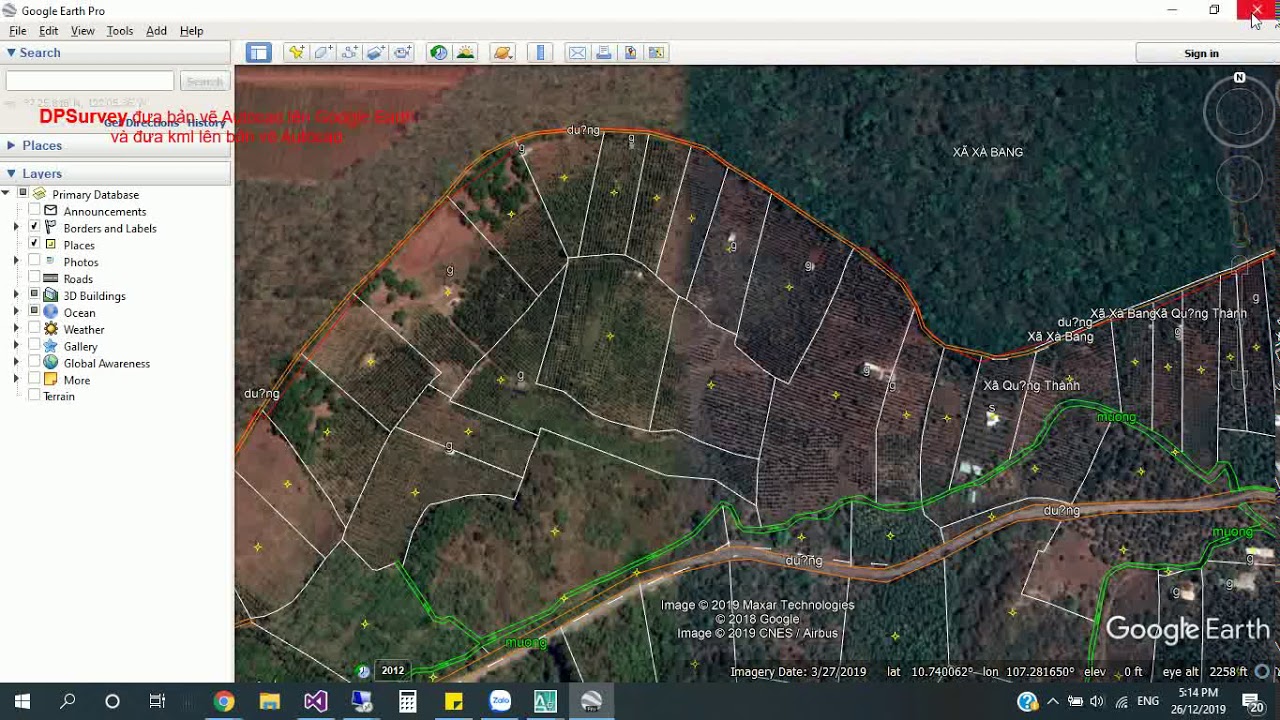Enable the Roads layer checkbox
Screen dimensions: 1280x720
(34, 278)
